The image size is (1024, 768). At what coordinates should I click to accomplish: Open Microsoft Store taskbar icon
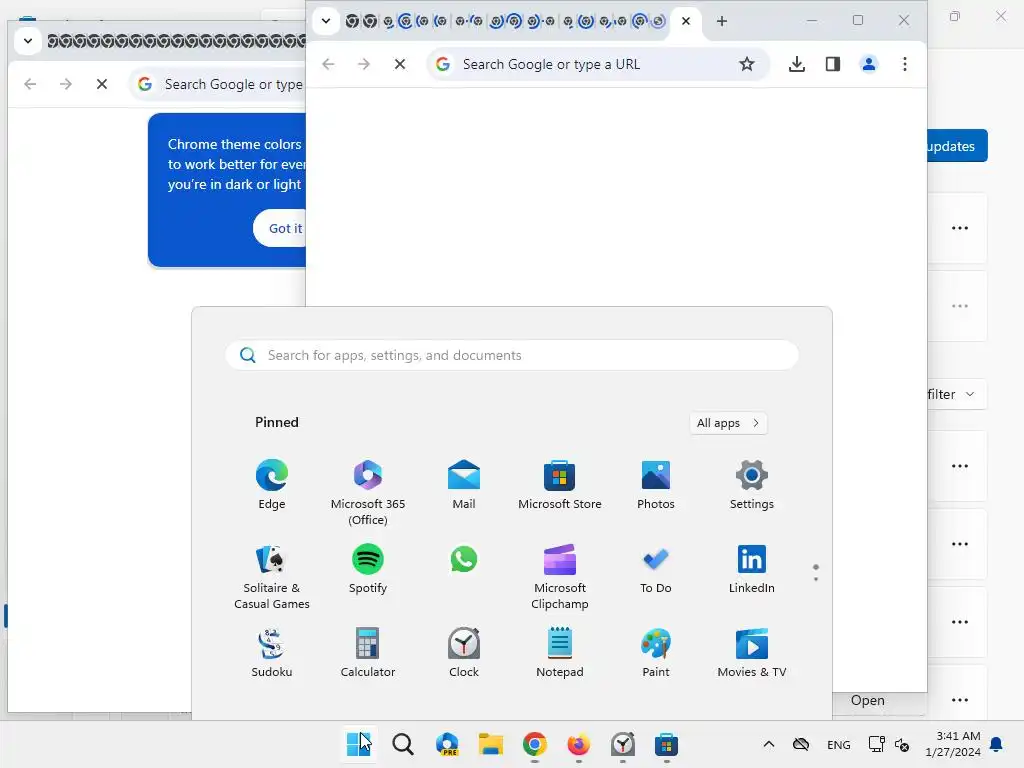tap(666, 744)
